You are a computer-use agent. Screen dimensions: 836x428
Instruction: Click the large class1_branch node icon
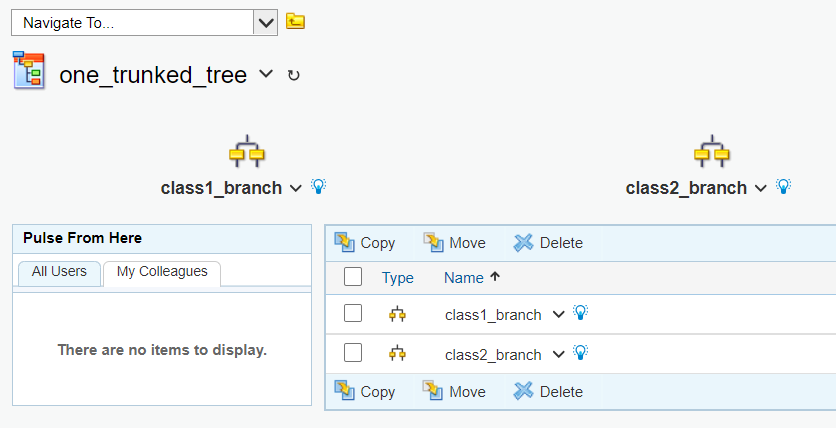click(x=246, y=151)
